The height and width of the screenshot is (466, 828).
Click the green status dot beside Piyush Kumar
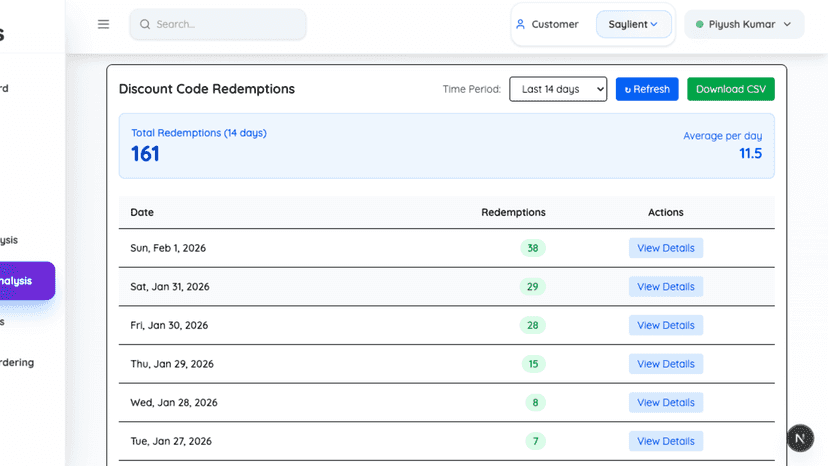pyautogui.click(x=700, y=24)
